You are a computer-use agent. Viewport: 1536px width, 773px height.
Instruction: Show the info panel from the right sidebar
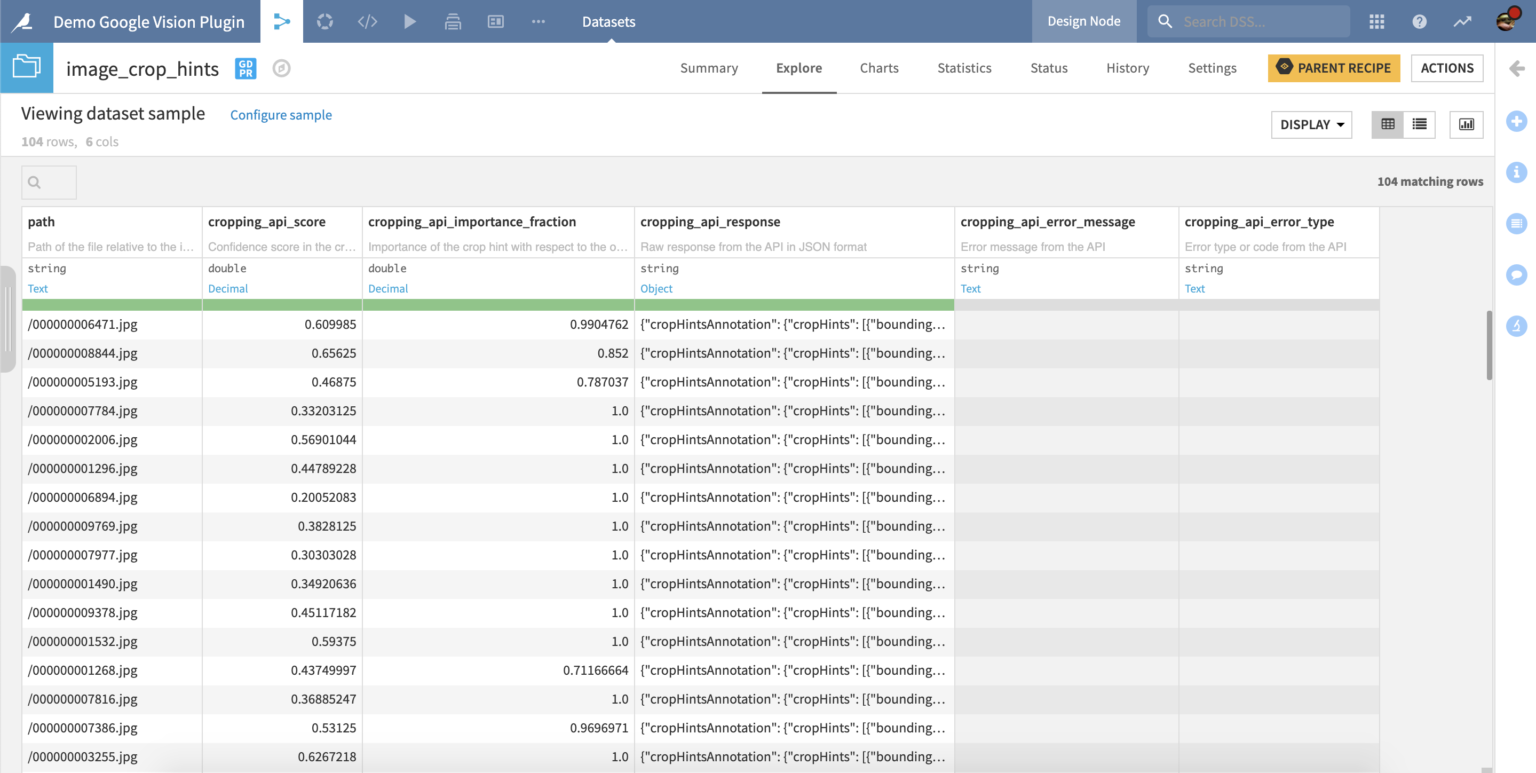[x=1516, y=172]
